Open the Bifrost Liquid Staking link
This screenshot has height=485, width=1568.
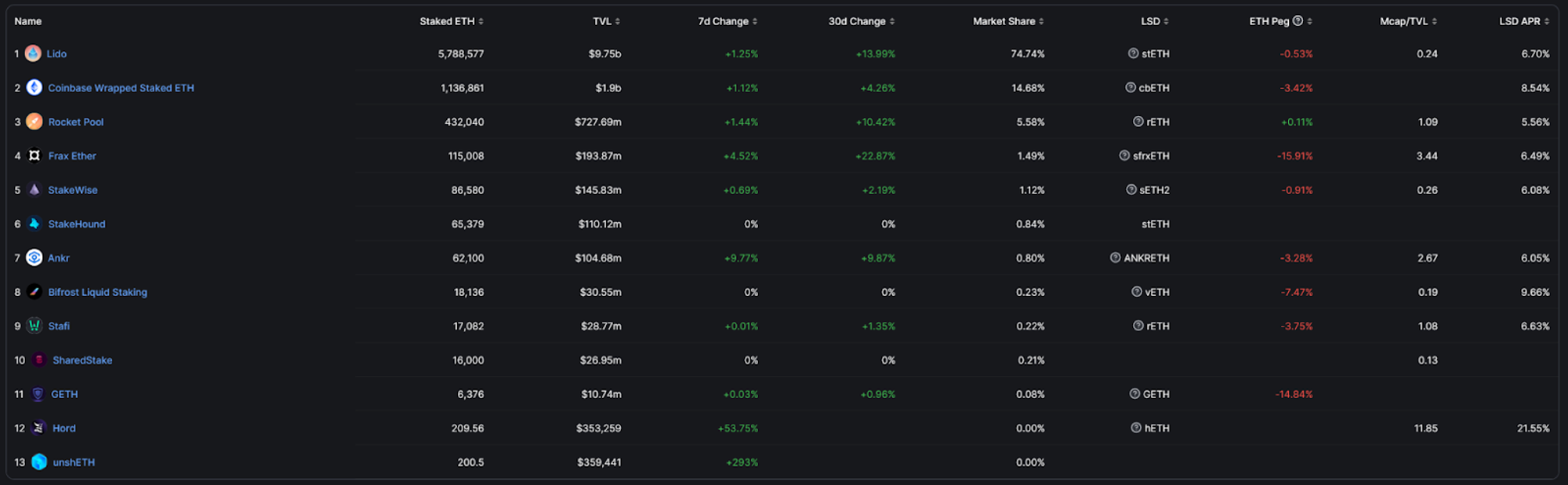(x=97, y=292)
